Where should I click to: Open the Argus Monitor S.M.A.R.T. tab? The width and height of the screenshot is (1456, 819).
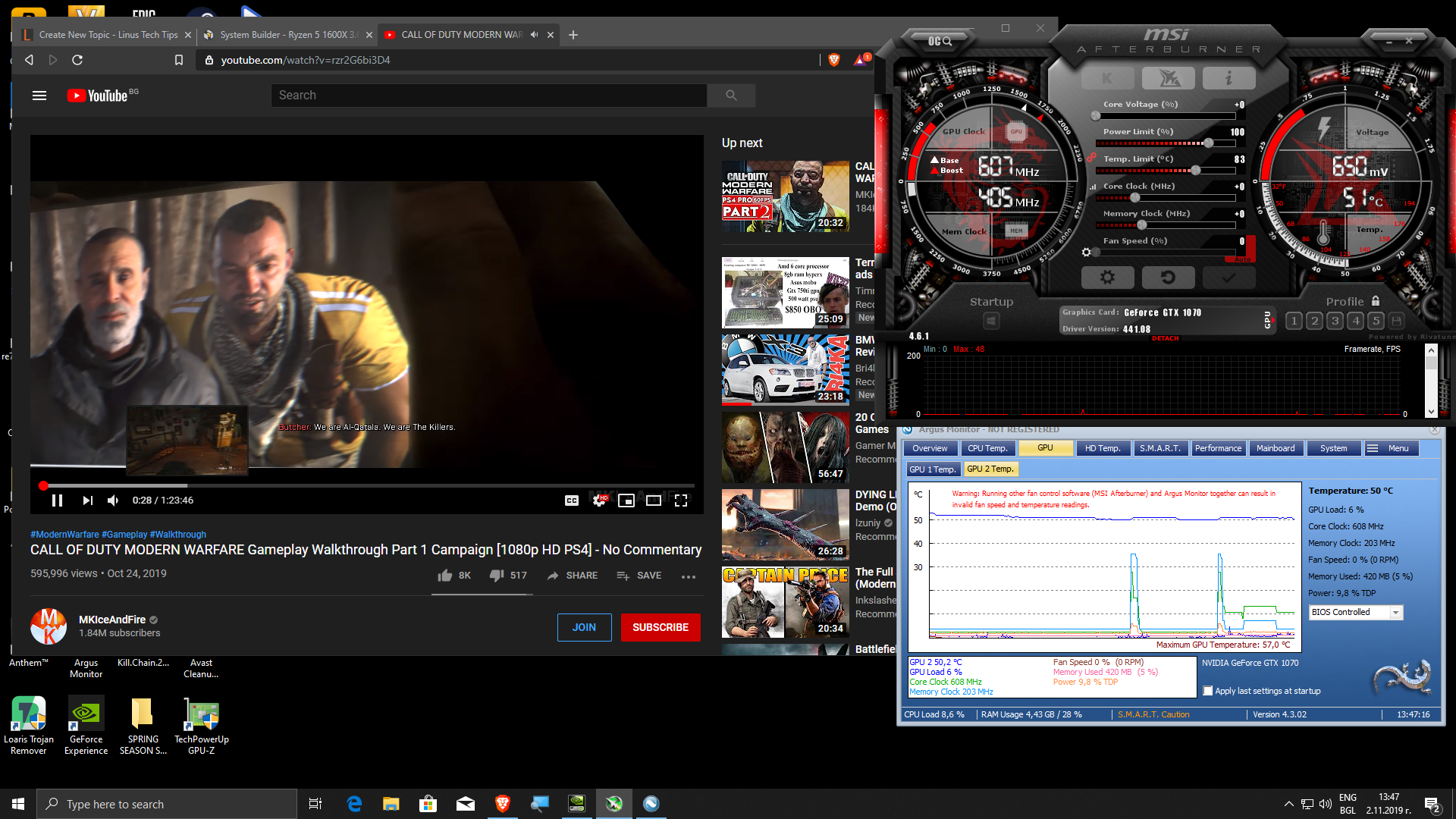pos(1160,448)
